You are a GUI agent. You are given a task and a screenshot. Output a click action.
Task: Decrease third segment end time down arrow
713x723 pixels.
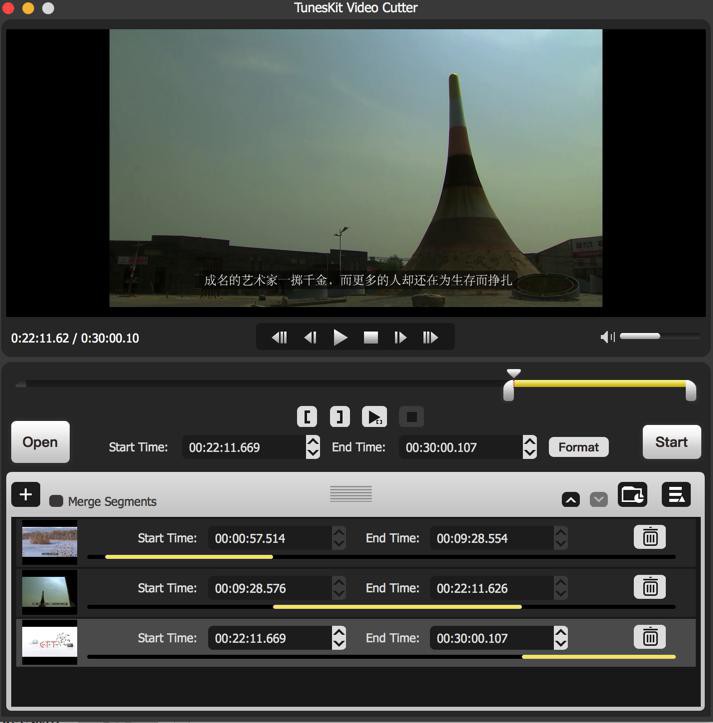[561, 644]
